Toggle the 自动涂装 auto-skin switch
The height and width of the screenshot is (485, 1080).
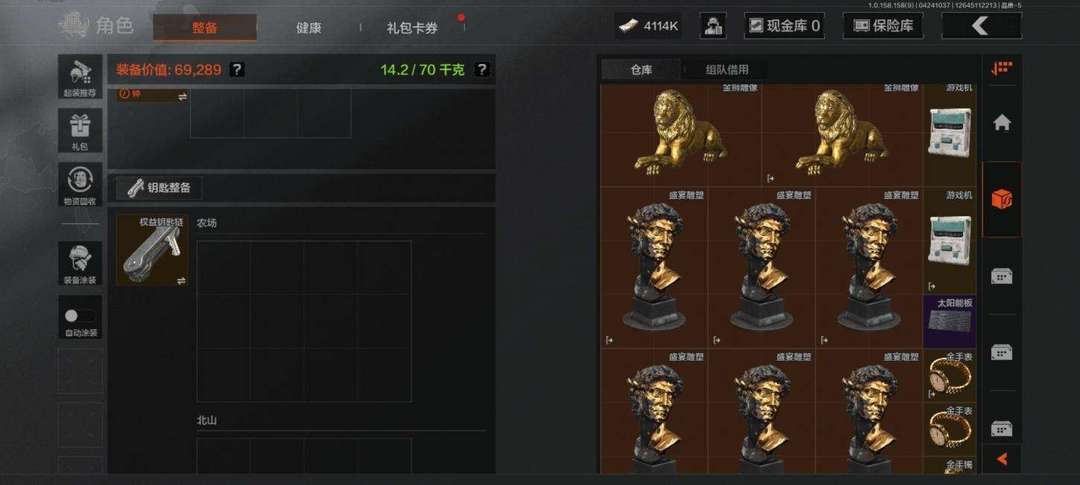(x=81, y=317)
